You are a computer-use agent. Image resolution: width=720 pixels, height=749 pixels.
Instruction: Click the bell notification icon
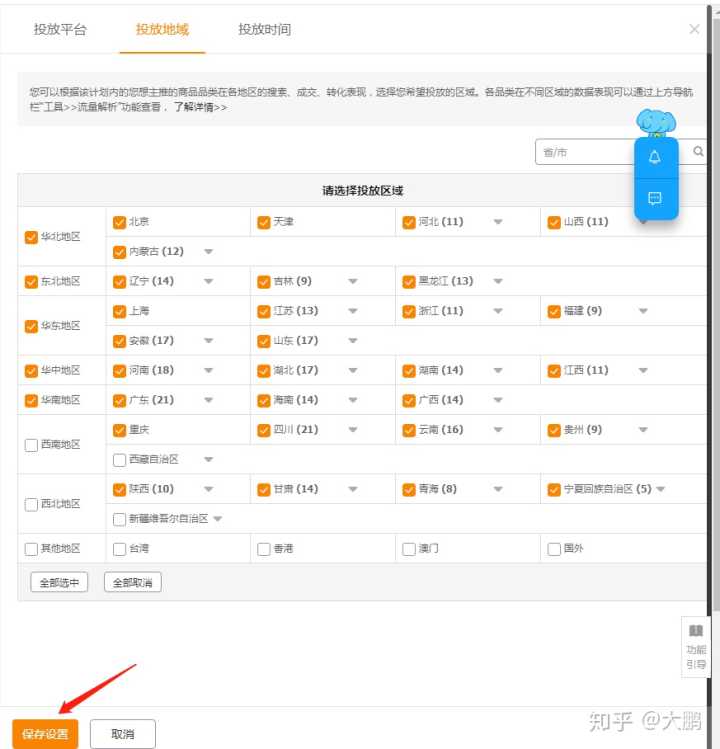point(655,157)
